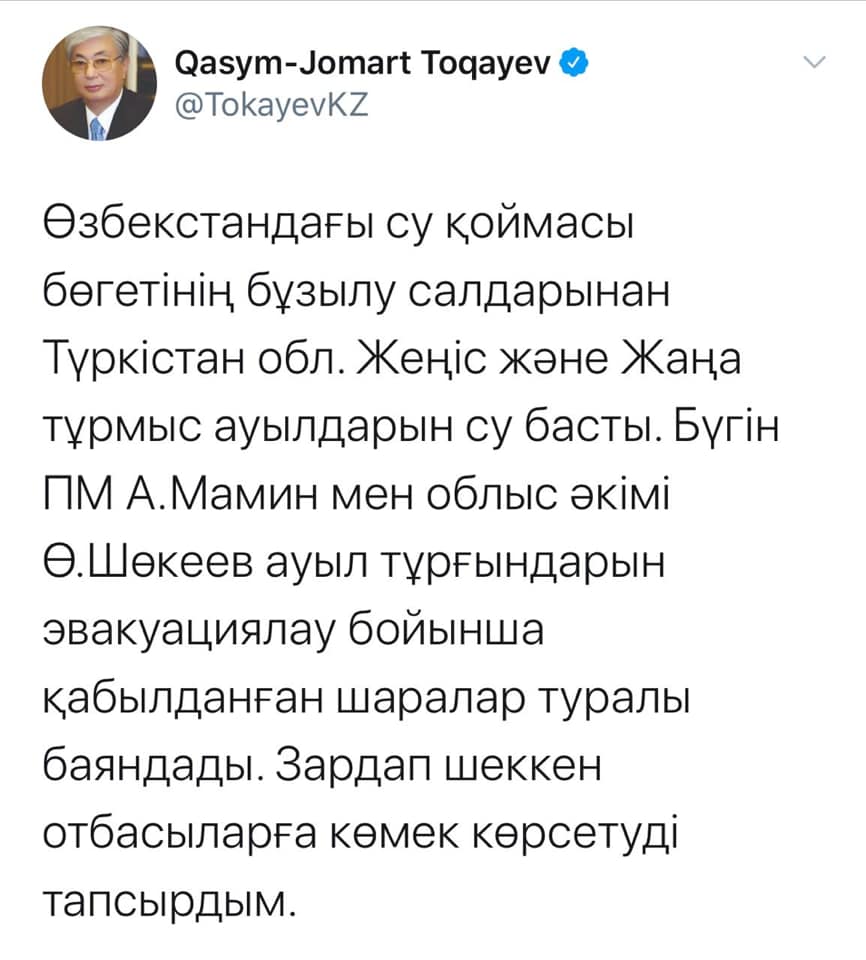866x960 pixels.
Task: Click the word Өзбекстандағы in the tweet
Action: pos(209,225)
